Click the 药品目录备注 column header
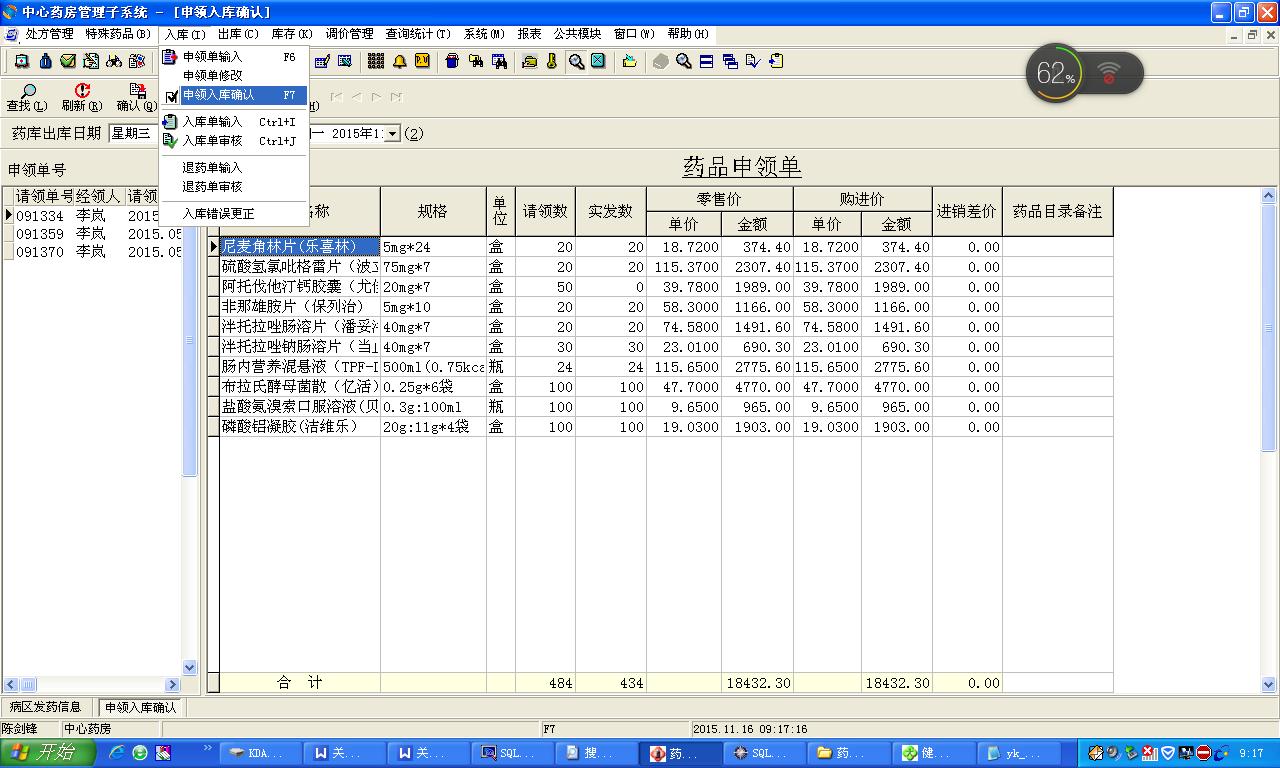This screenshot has height=768, width=1280. (x=1058, y=211)
